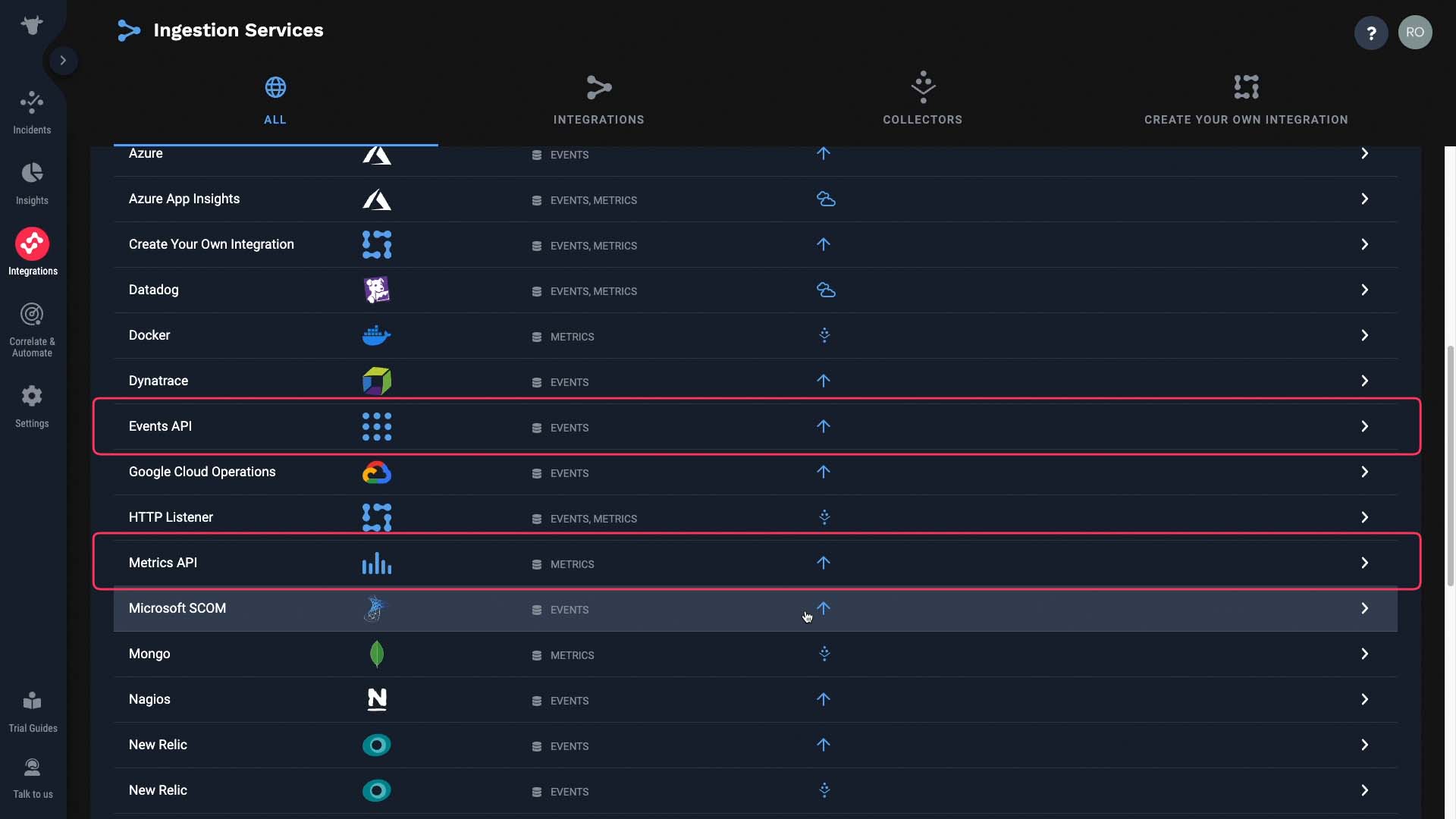The width and height of the screenshot is (1456, 819).
Task: Click the Docker whale logo icon
Action: tap(377, 335)
